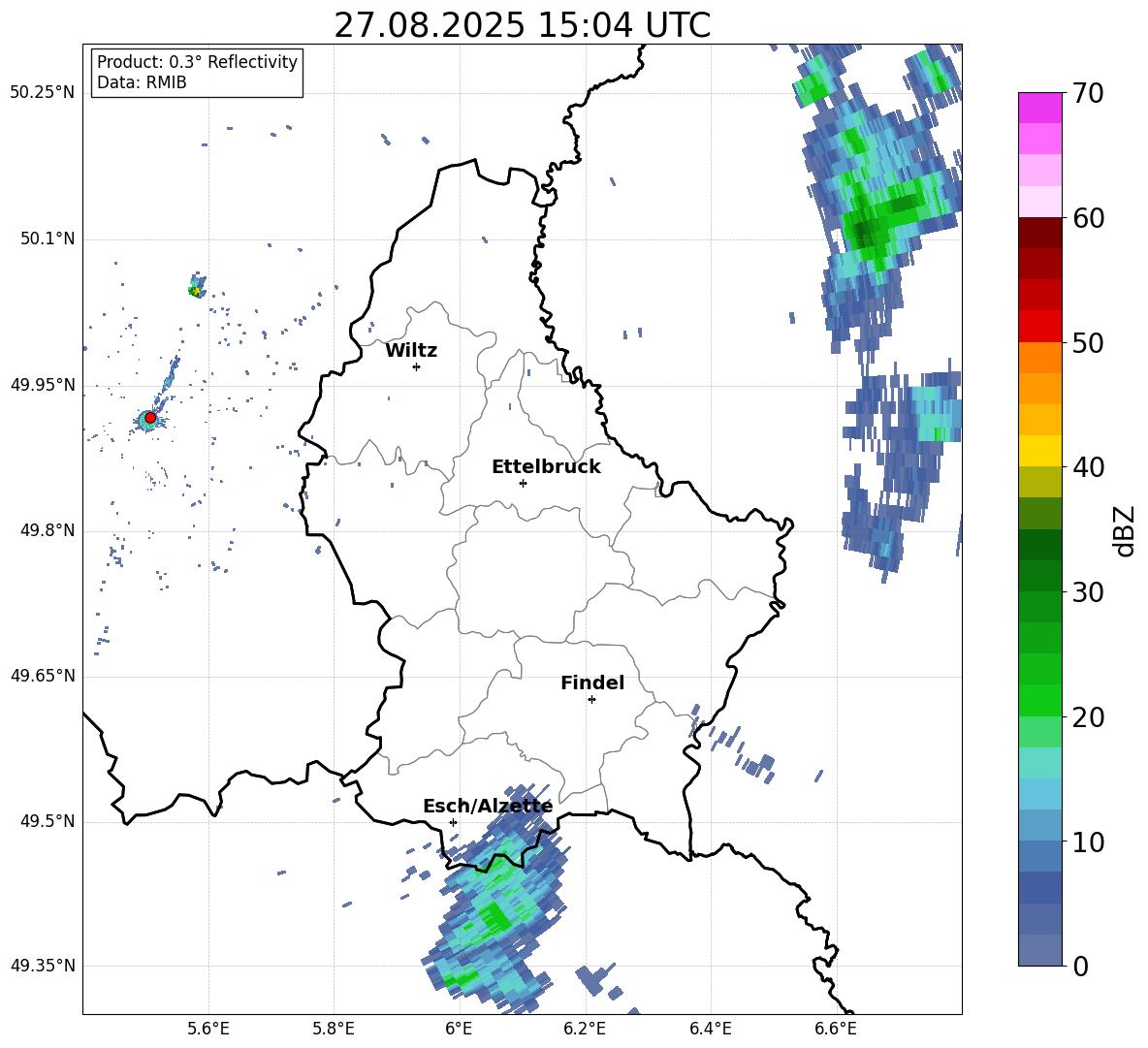Click the Findel station cross marker
1148x1048 pixels.
click(x=591, y=700)
